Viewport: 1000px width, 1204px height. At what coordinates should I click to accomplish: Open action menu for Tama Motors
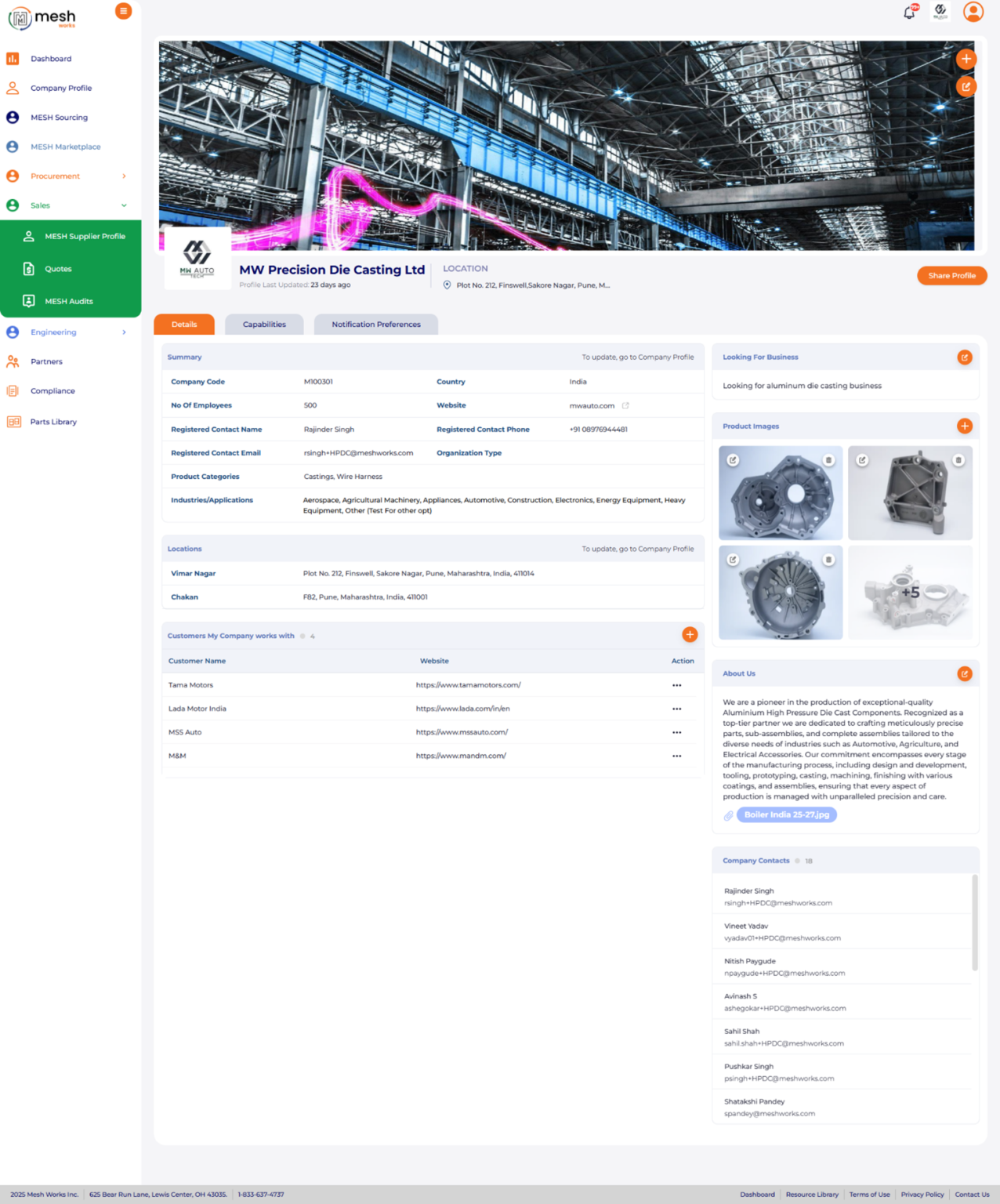point(676,686)
